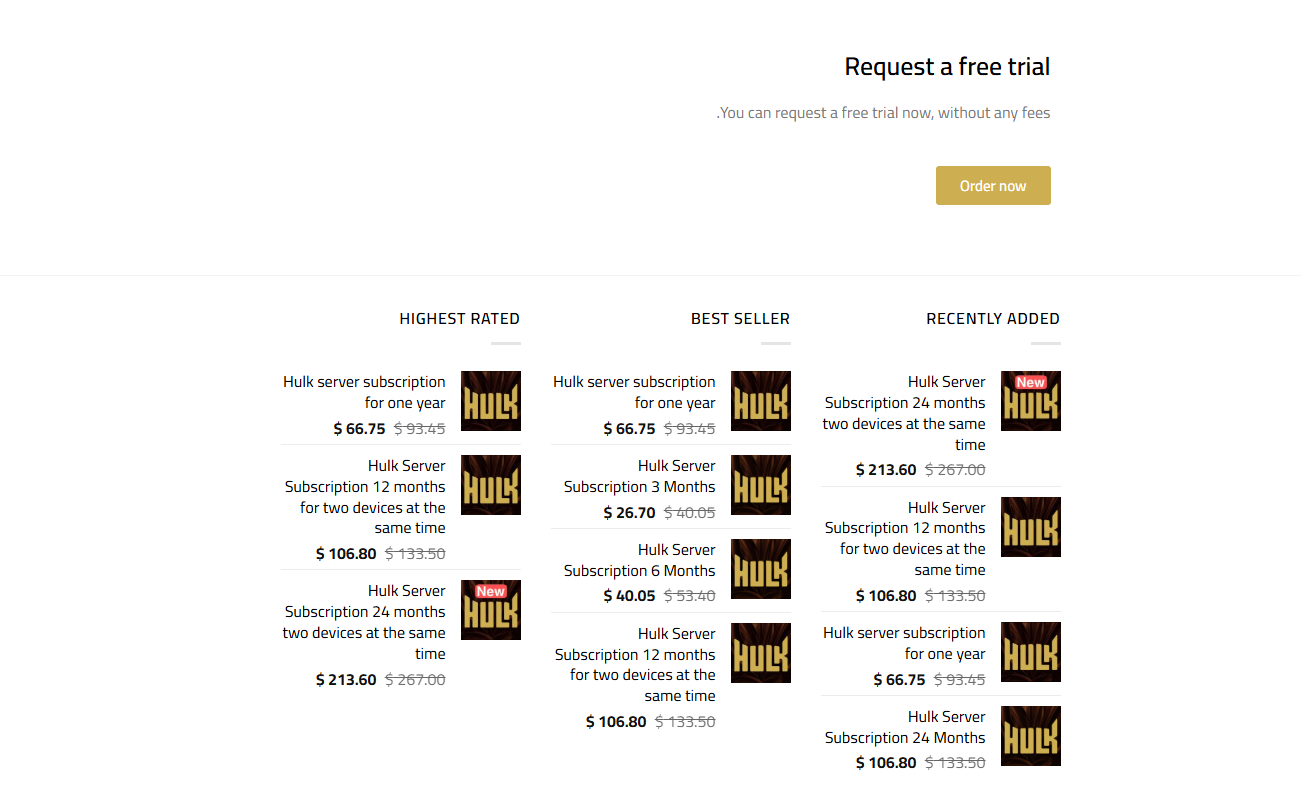
Task: Click one year subscription title in Recently Added
Action: point(905,643)
